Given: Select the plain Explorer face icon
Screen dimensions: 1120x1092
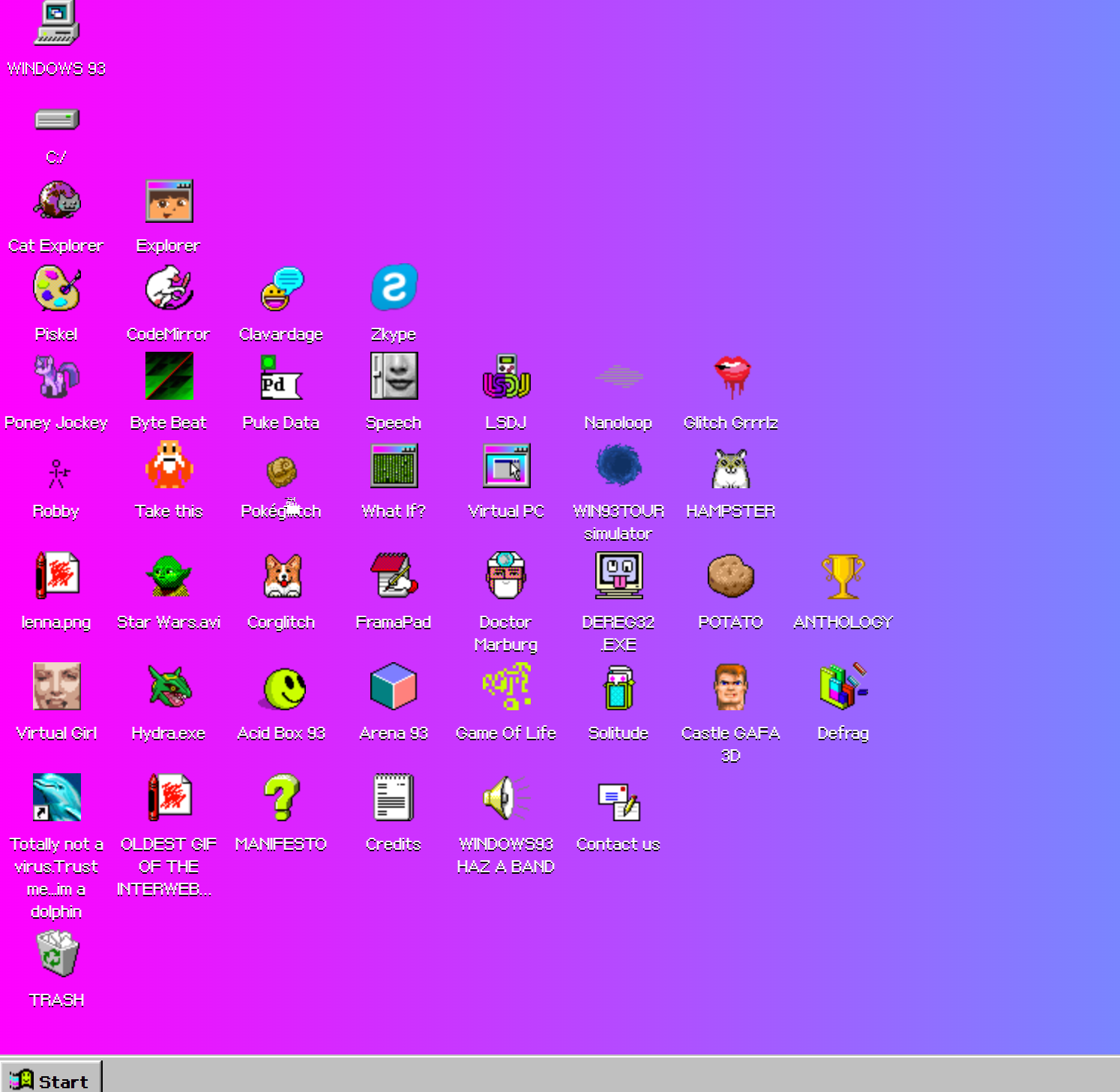Looking at the screenshot, I should coord(169,200).
